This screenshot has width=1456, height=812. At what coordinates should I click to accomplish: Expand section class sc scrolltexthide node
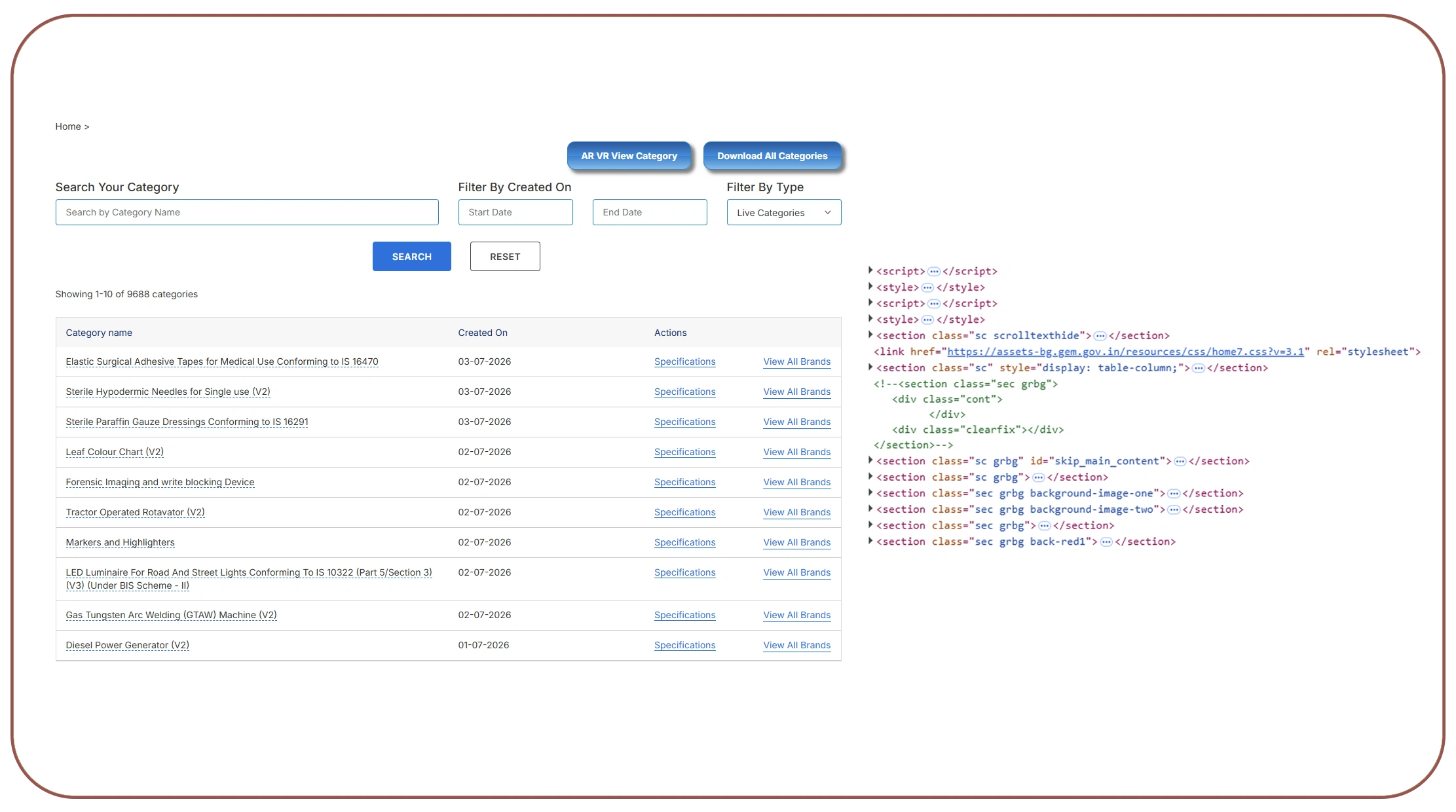(x=870, y=335)
